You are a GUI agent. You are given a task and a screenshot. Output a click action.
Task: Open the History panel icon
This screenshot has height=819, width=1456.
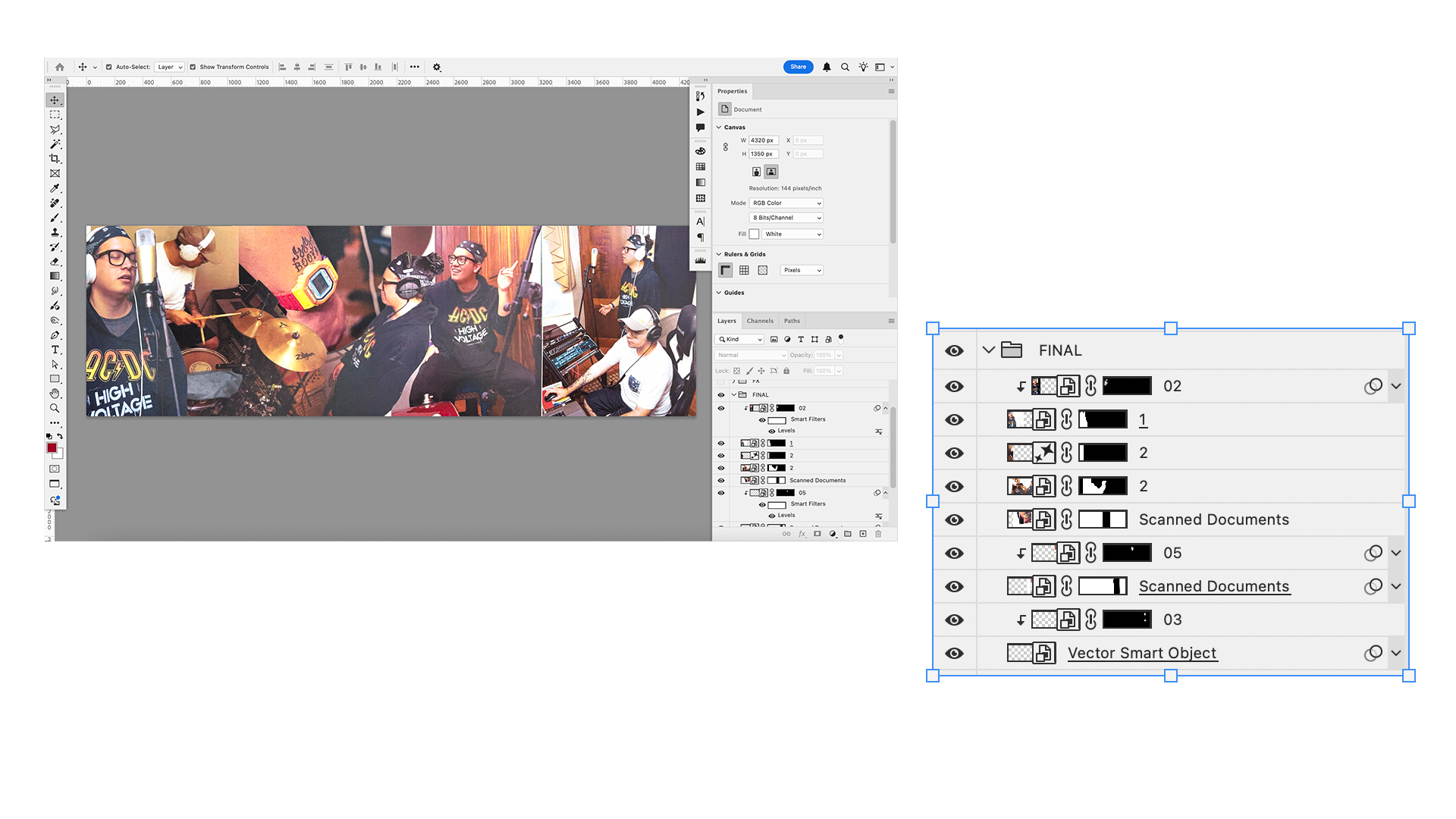point(700,96)
